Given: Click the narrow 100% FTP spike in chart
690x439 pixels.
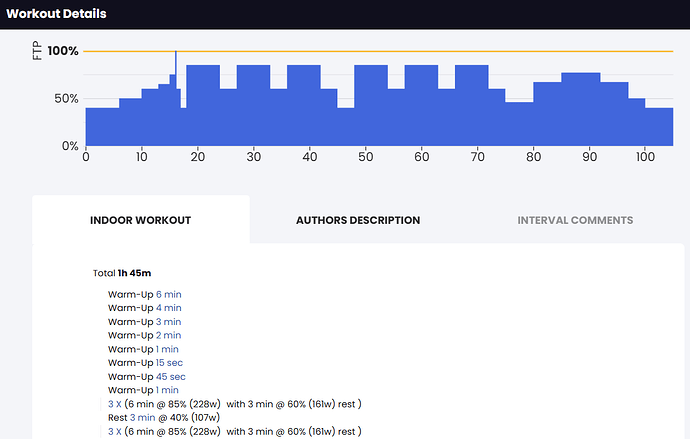Looking at the screenshot, I should pos(176,70).
